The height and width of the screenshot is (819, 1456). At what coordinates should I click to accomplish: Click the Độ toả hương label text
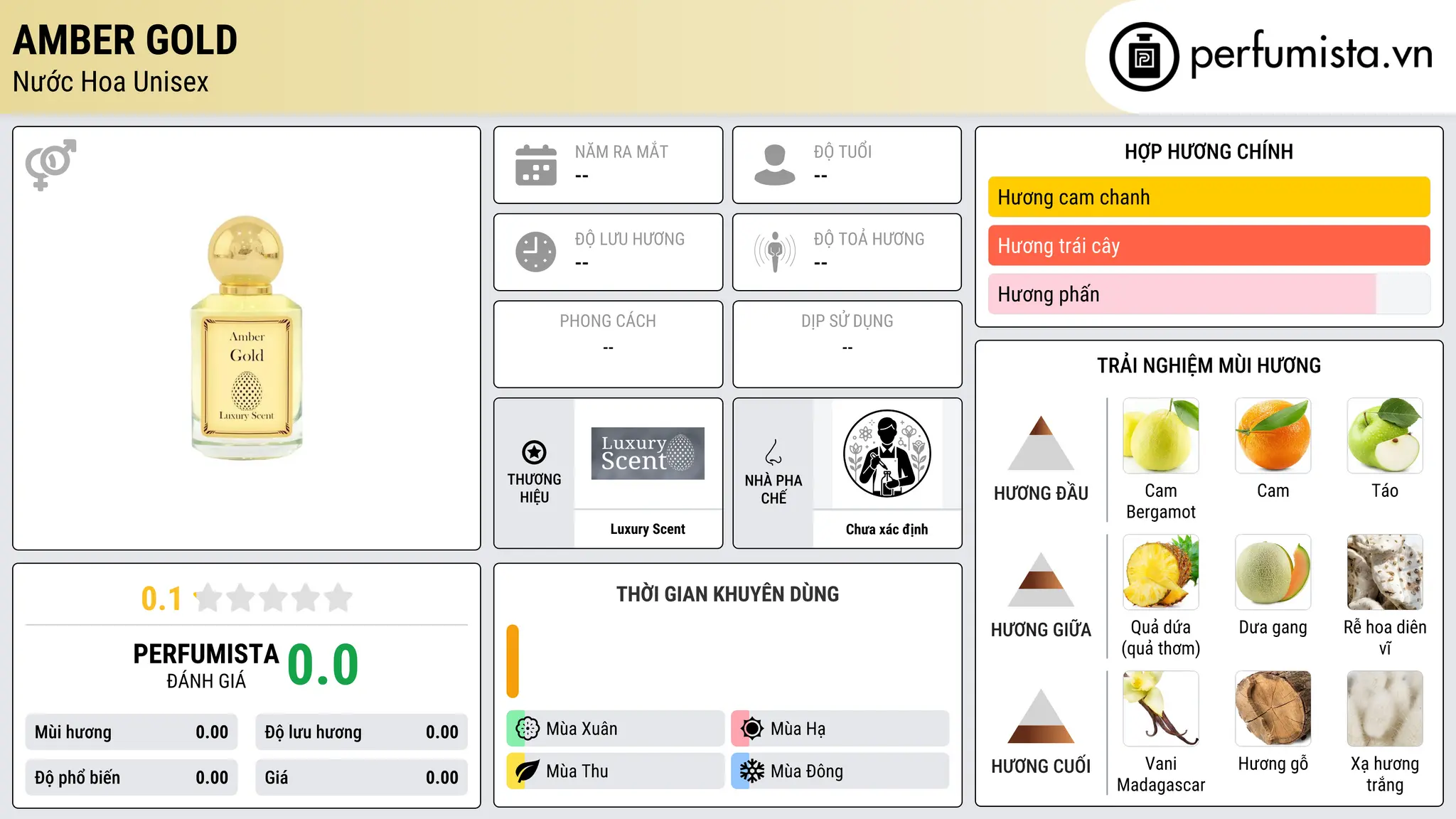[869, 239]
